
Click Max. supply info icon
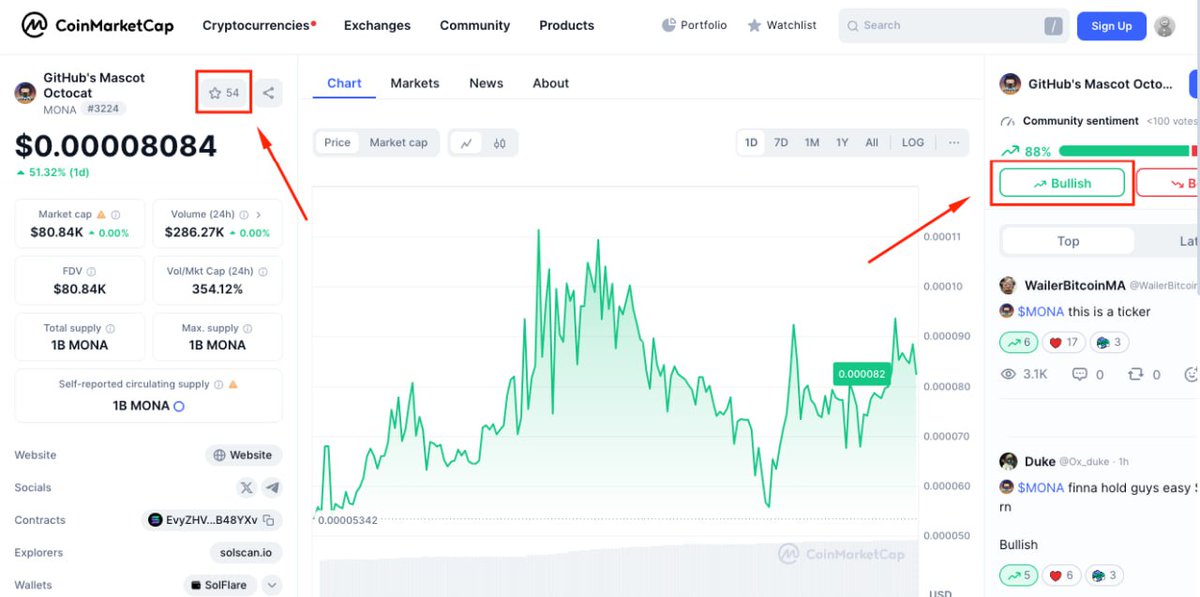pos(247,328)
